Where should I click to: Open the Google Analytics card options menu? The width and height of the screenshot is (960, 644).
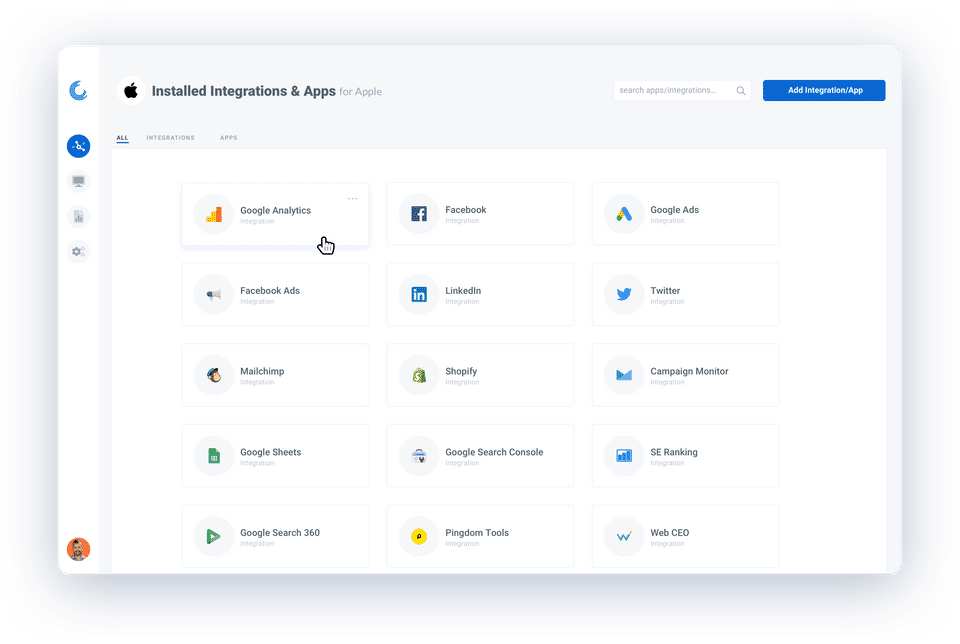point(353,198)
